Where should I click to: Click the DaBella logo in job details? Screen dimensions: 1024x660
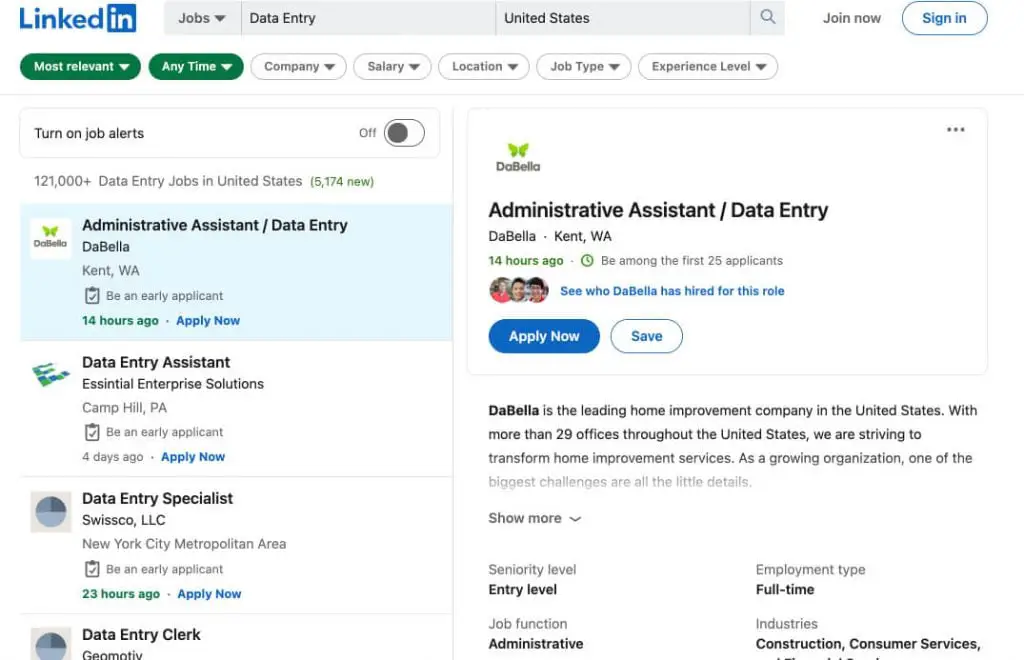[518, 157]
